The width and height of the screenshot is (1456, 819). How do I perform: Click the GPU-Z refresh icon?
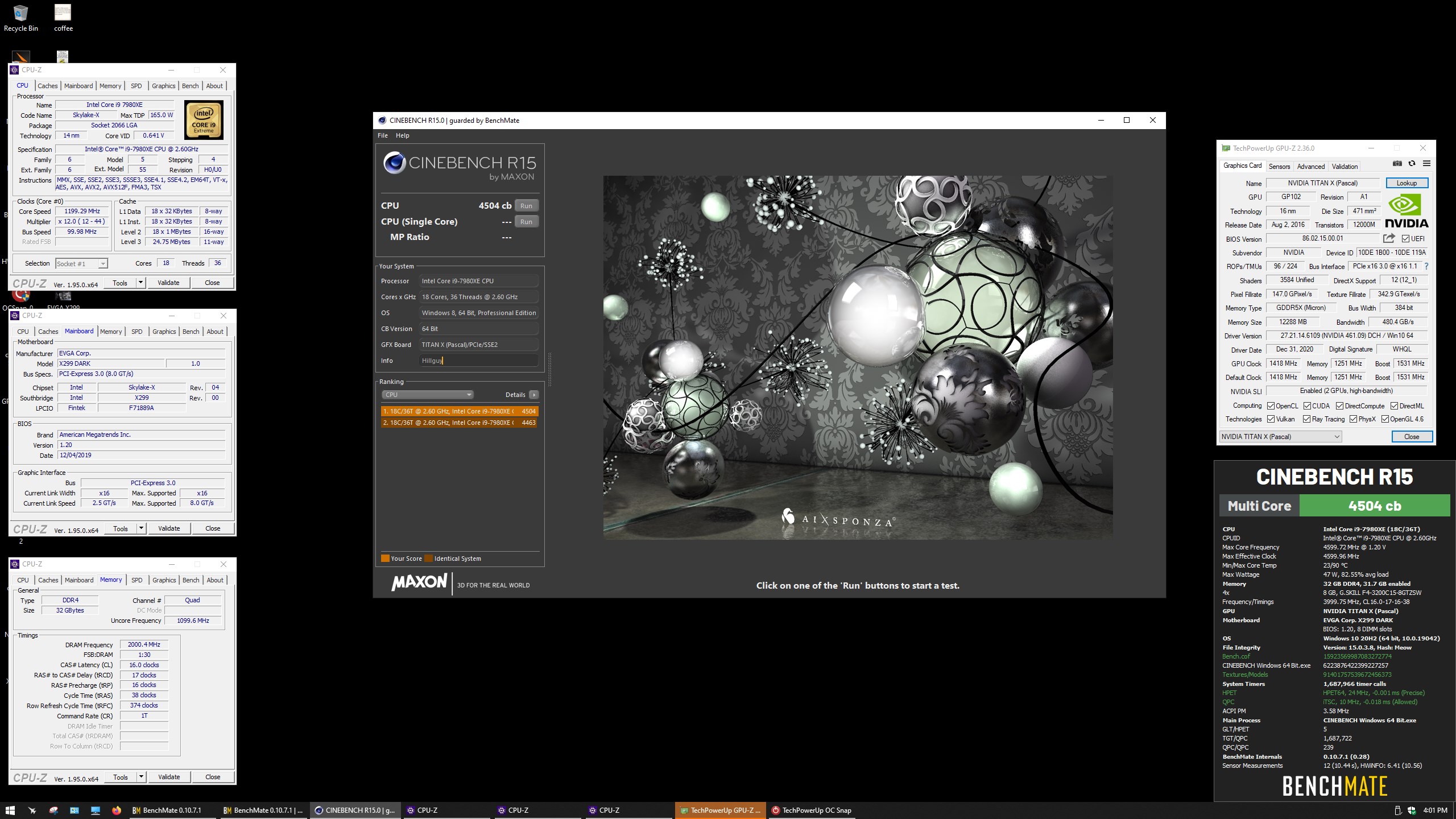(1412, 164)
